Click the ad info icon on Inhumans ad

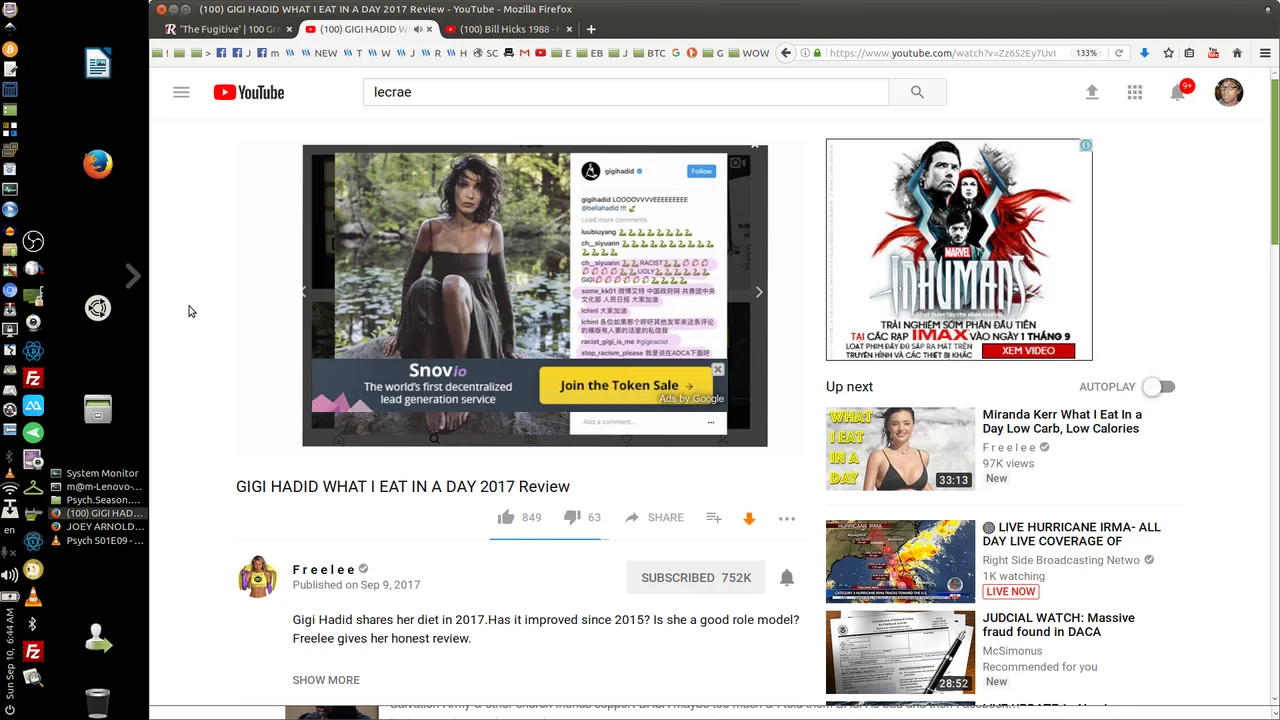(x=1086, y=145)
